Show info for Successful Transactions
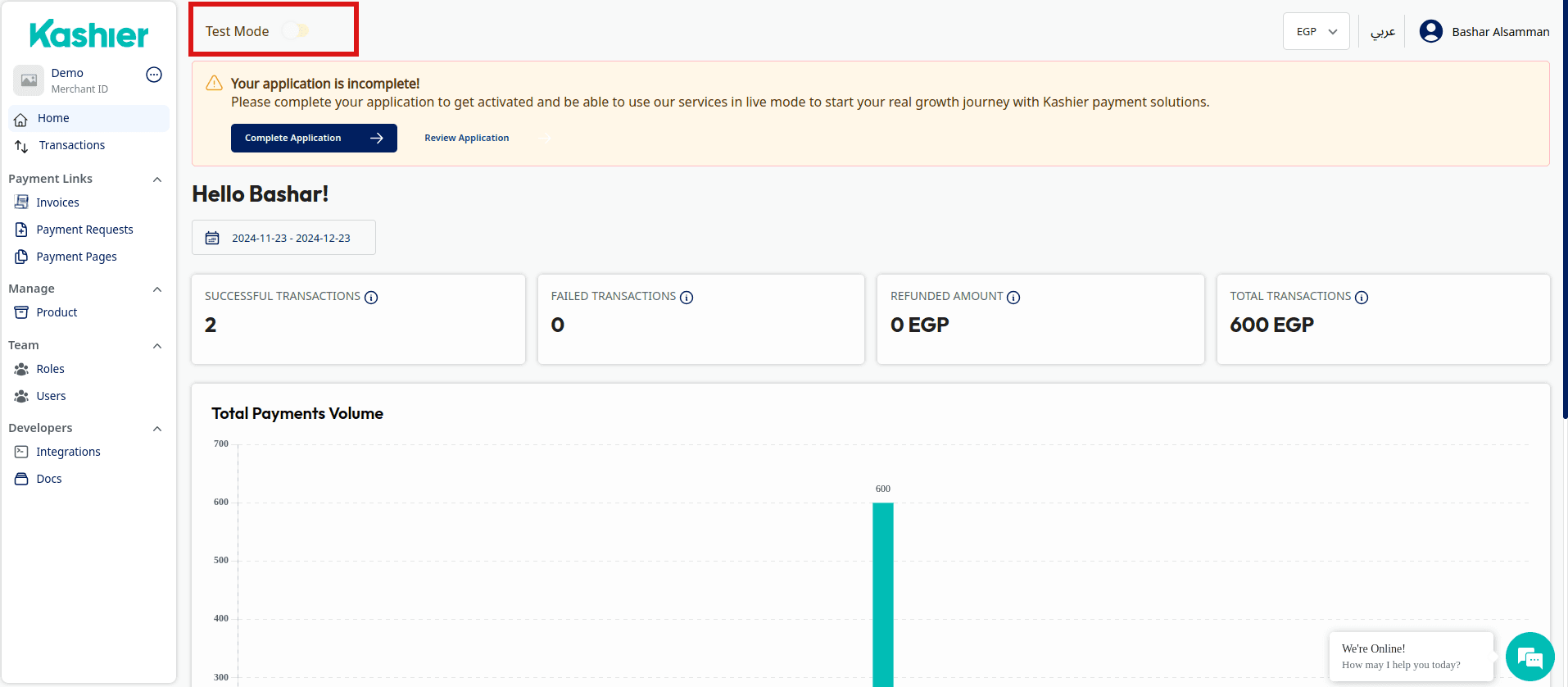The image size is (1568, 687). coord(371,298)
